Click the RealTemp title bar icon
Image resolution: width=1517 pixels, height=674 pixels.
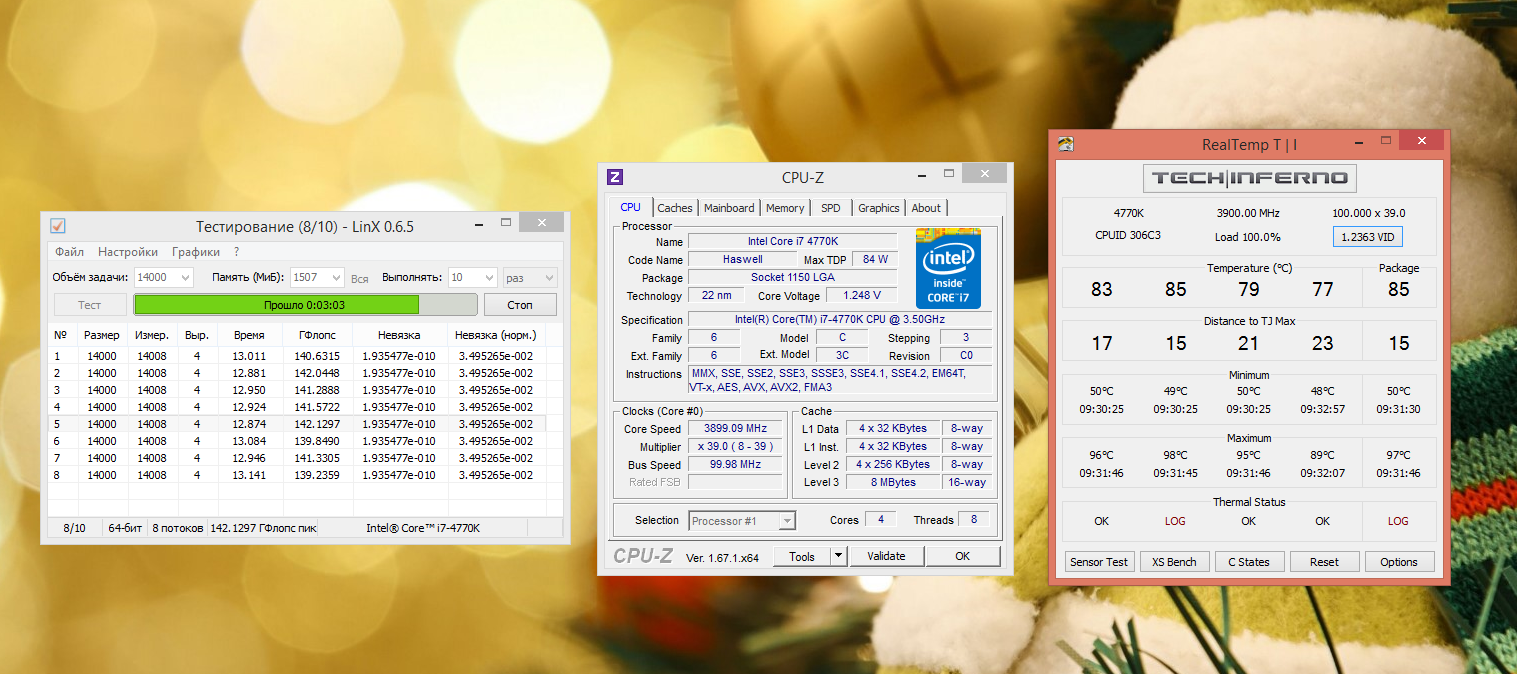coord(1066,144)
